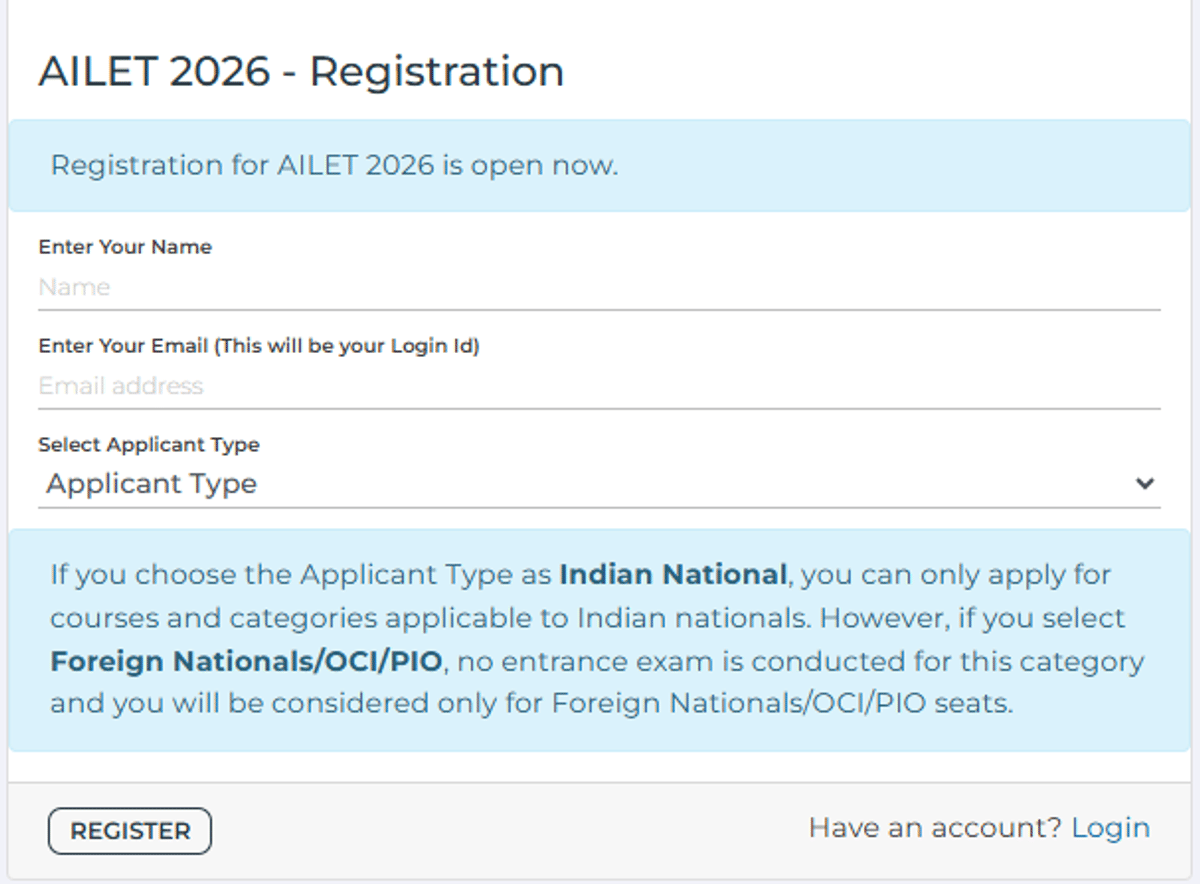Submit registration with the REGISTER button
Image resolution: width=1200 pixels, height=884 pixels.
pyautogui.click(x=129, y=831)
